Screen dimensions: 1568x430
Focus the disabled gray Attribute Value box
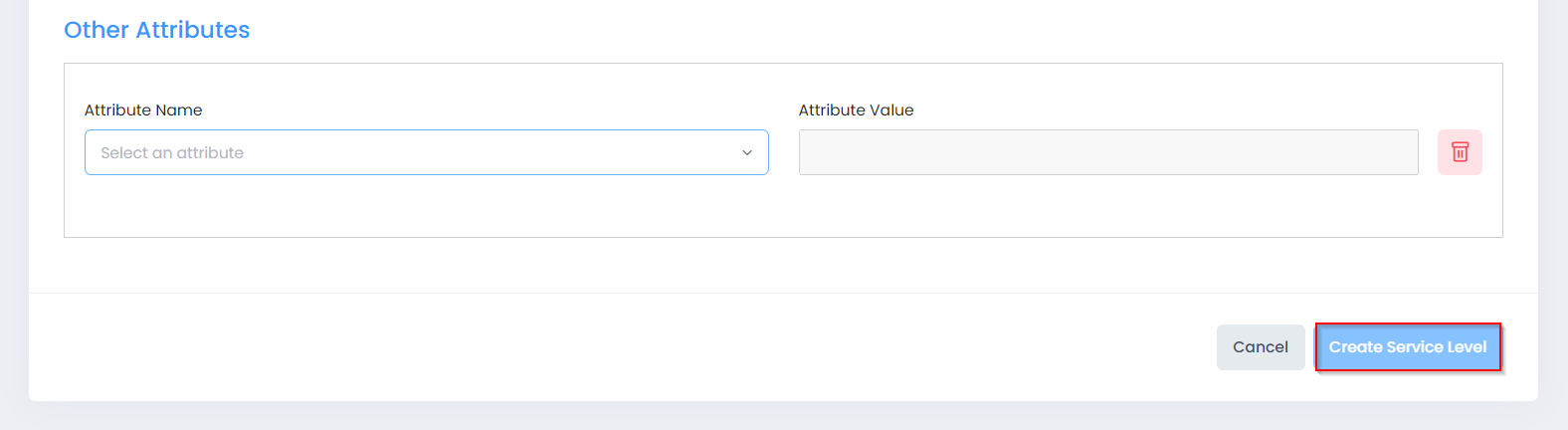pyautogui.click(x=1107, y=152)
